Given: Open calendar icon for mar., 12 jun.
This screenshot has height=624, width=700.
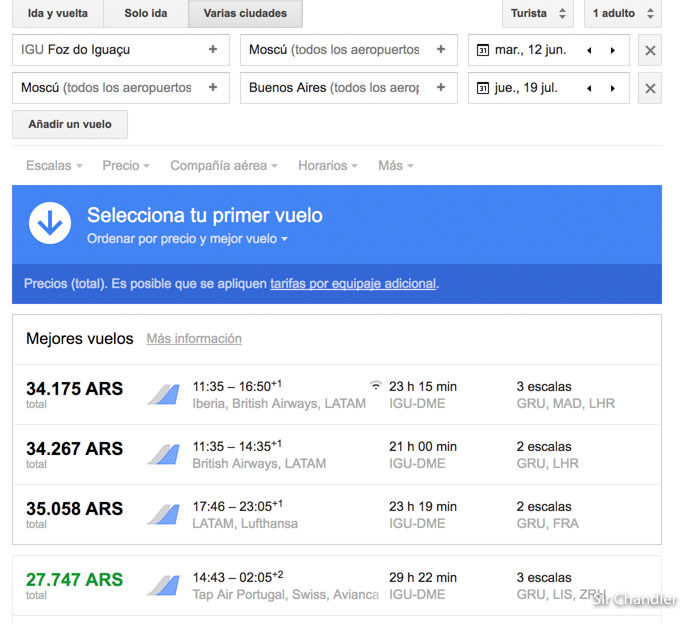Looking at the screenshot, I should (483, 50).
